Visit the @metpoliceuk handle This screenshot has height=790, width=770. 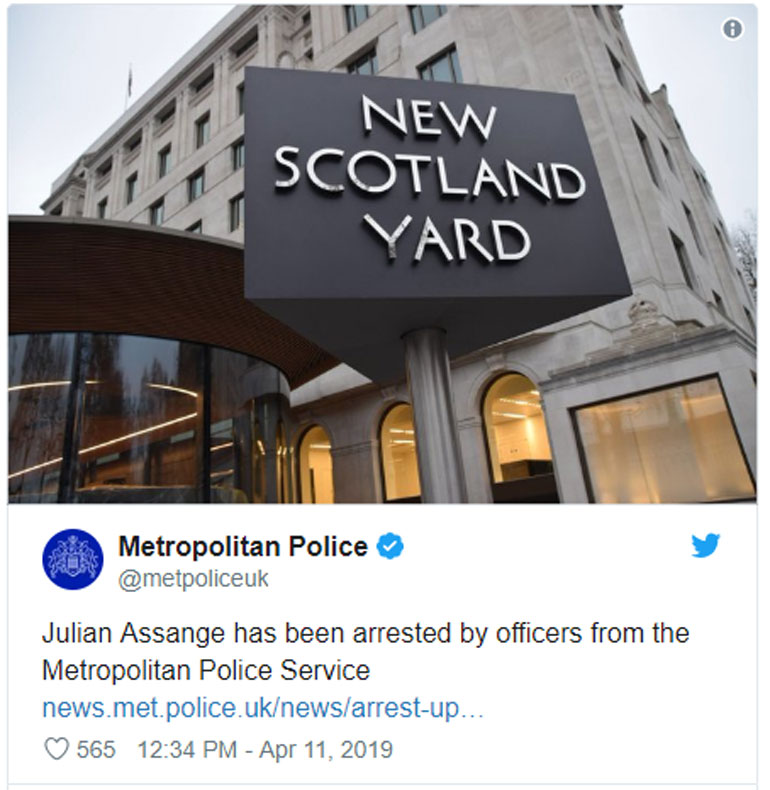pos(194,579)
